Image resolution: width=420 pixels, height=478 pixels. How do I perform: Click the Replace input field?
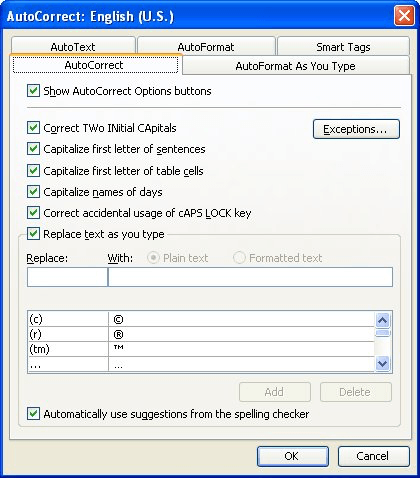coord(67,277)
